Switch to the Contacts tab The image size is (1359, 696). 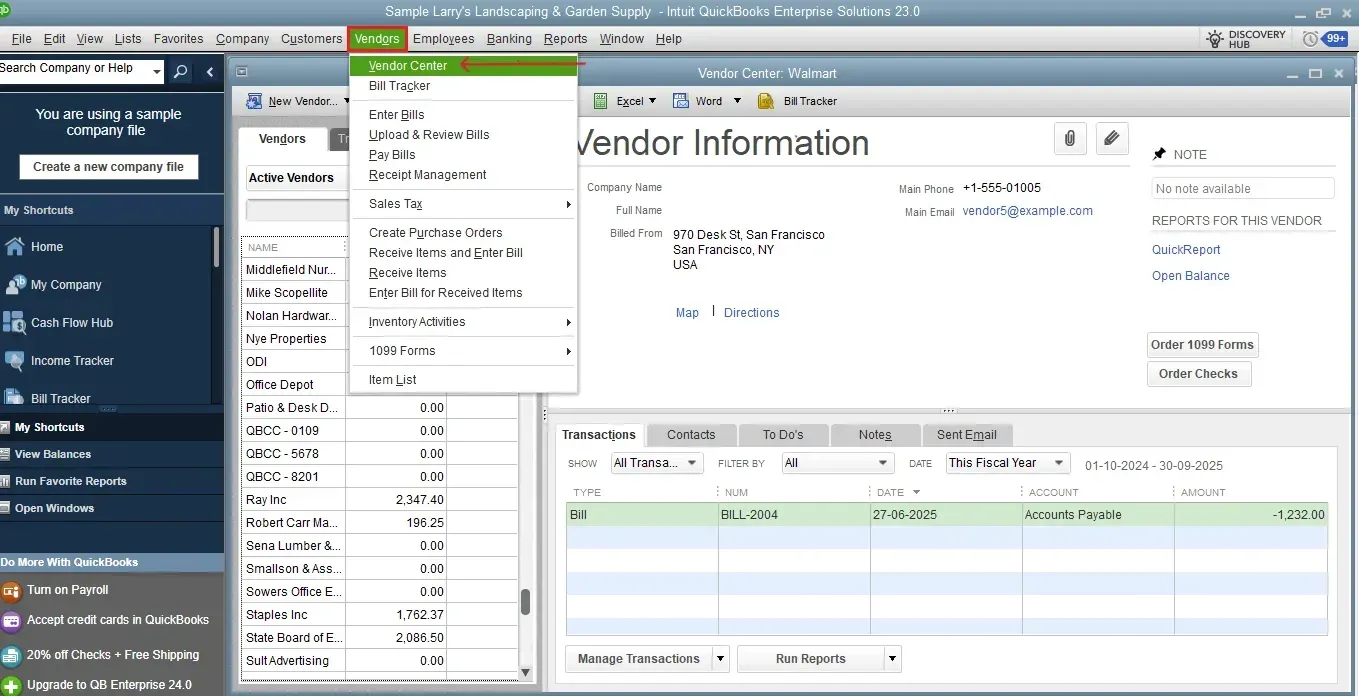pyautogui.click(x=690, y=435)
